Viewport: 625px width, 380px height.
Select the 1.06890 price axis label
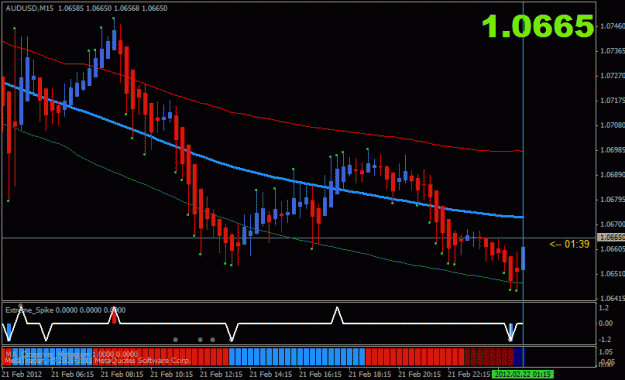coord(612,175)
